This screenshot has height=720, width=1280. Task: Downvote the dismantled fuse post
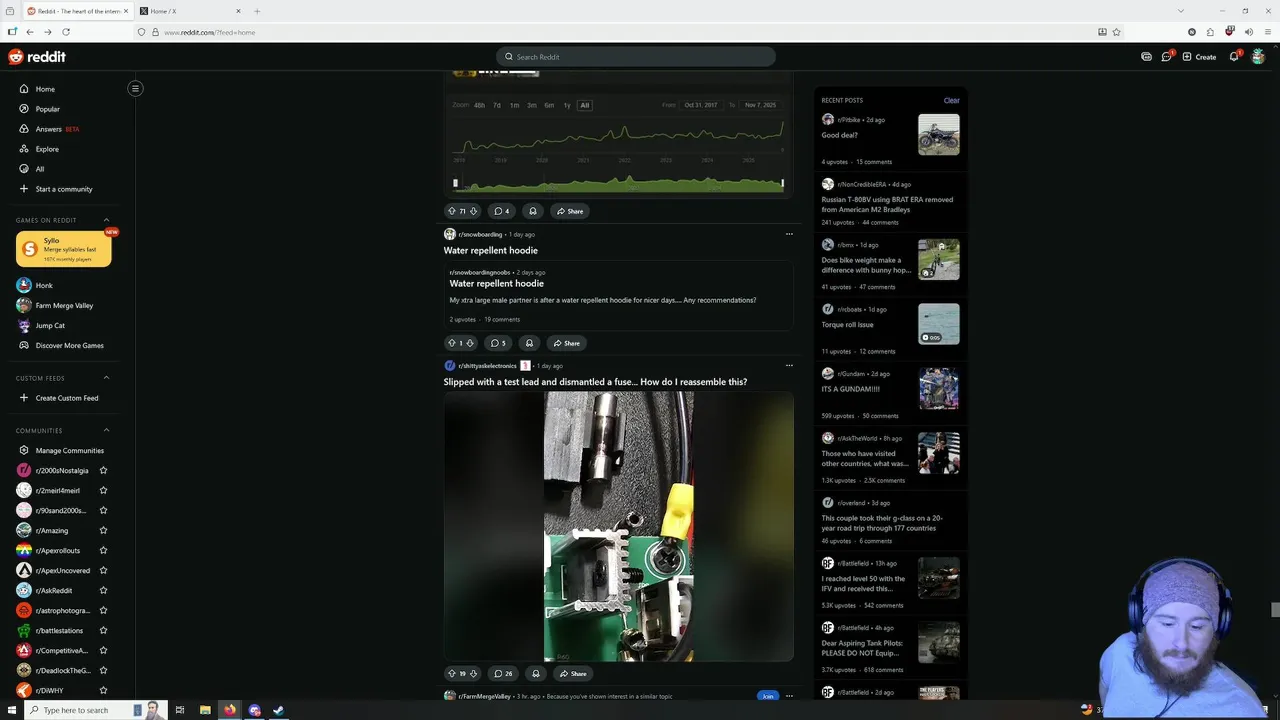[x=473, y=673]
